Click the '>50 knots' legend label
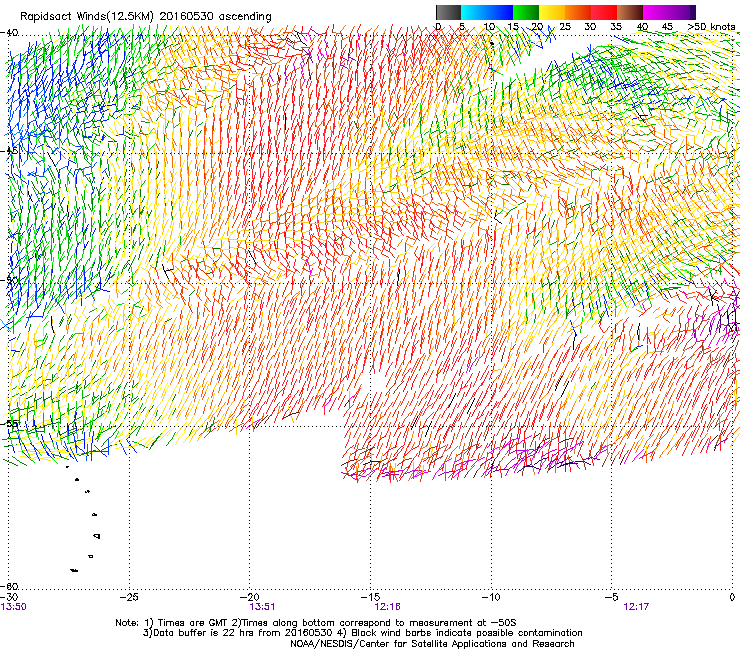The width and height of the screenshot is (740, 650). (x=711, y=27)
